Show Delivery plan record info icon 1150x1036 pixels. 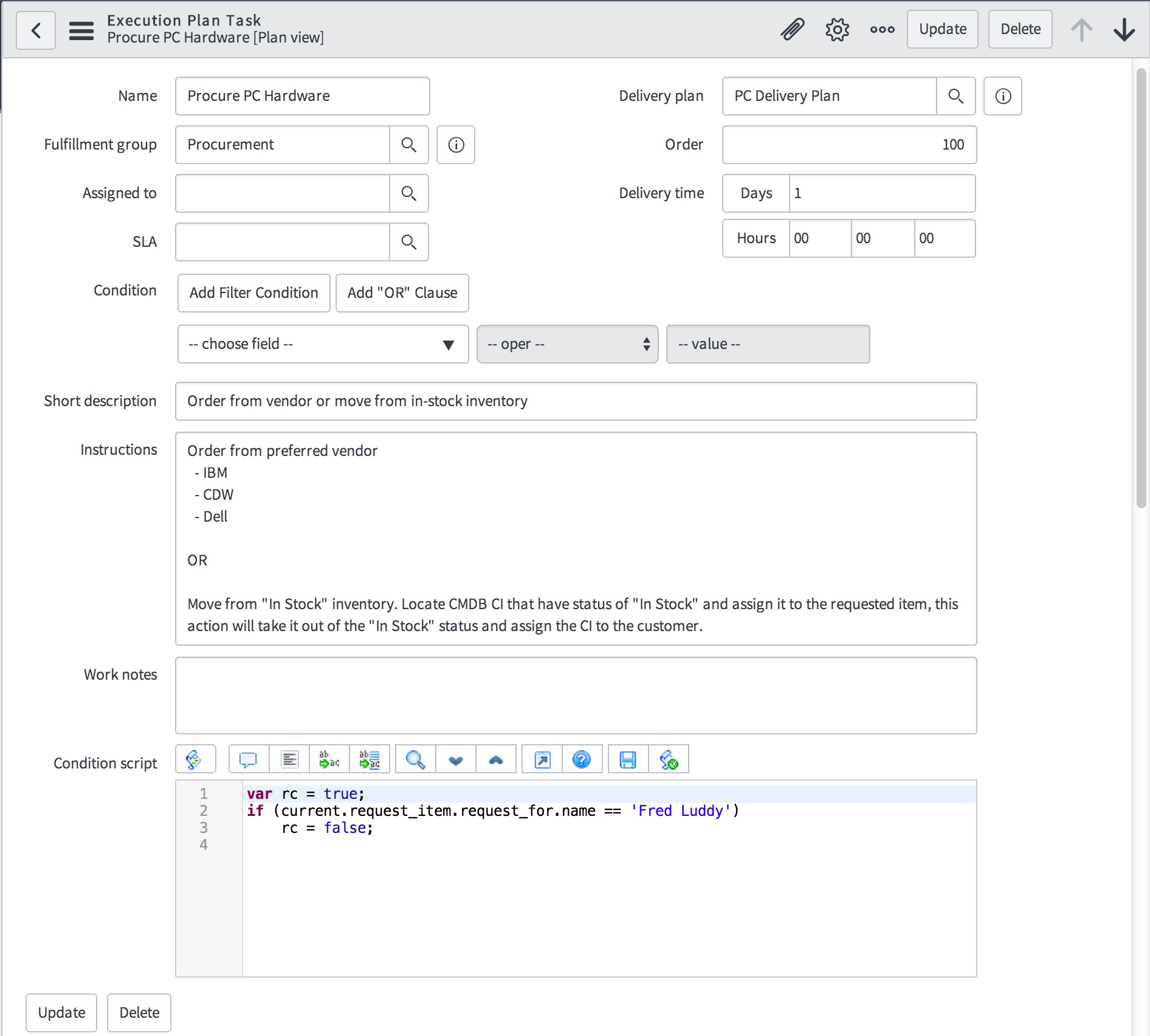(x=1003, y=96)
